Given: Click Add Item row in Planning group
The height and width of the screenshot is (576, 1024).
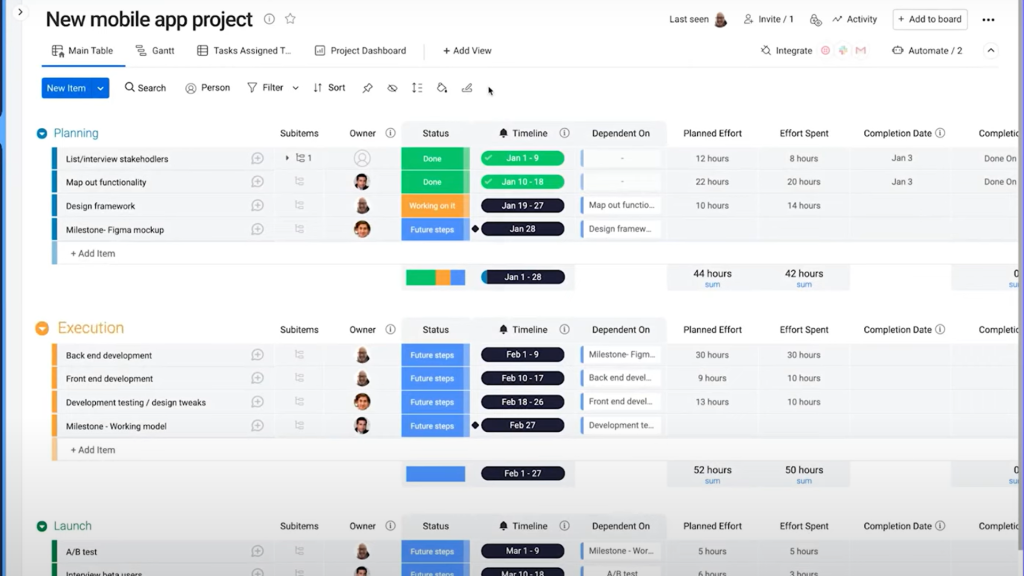Looking at the screenshot, I should pyautogui.click(x=93, y=254).
